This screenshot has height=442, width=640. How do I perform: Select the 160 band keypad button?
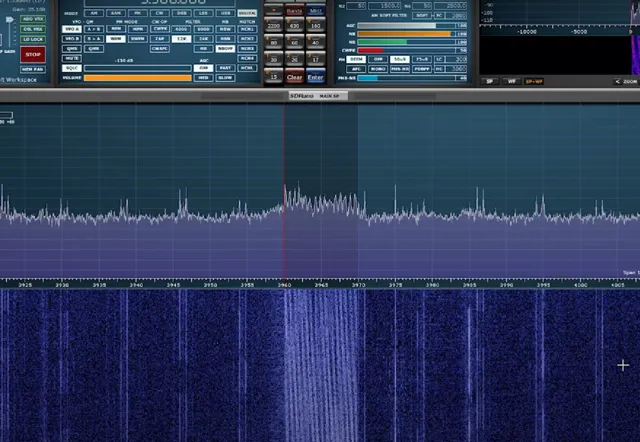click(x=315, y=26)
